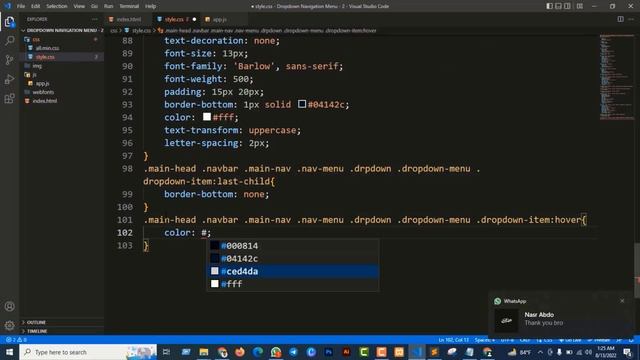Expand the TIMELINE section
640x360 pixels.
click(x=61, y=331)
